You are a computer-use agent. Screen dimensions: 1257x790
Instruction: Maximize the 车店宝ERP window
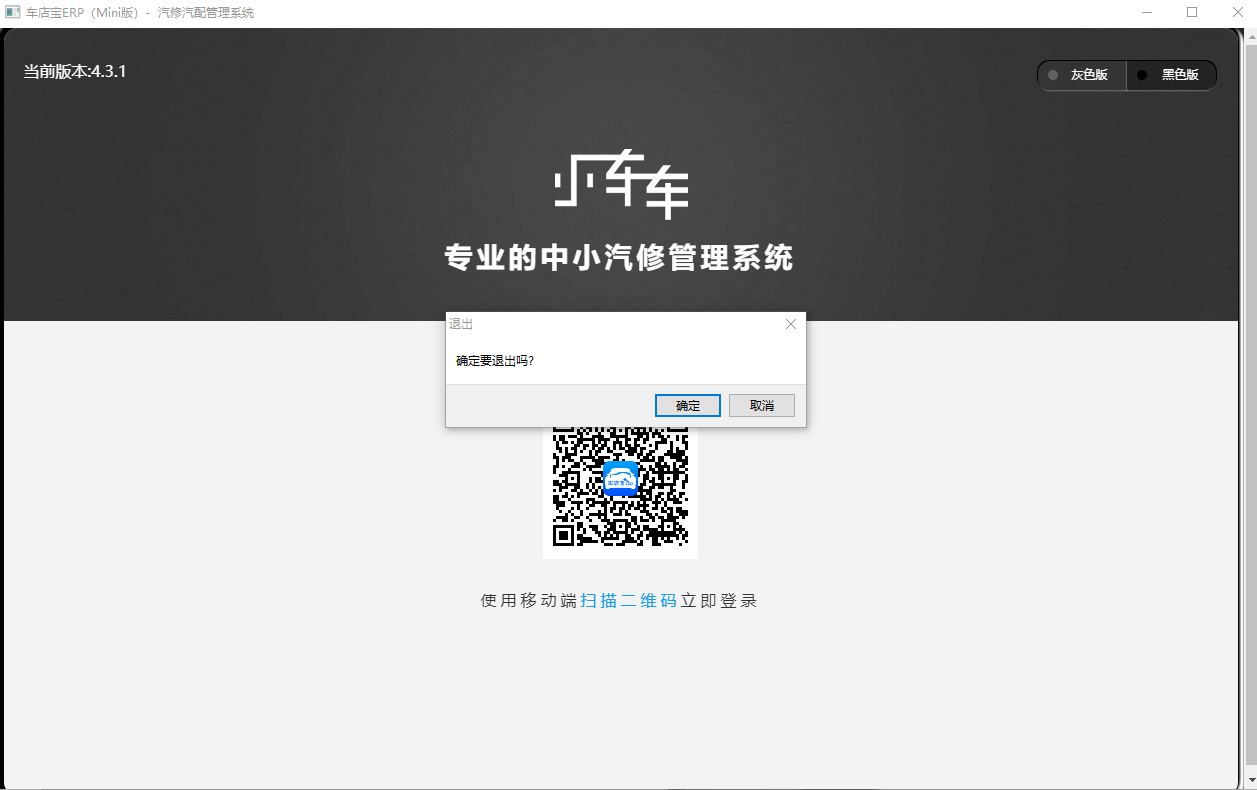point(1192,12)
